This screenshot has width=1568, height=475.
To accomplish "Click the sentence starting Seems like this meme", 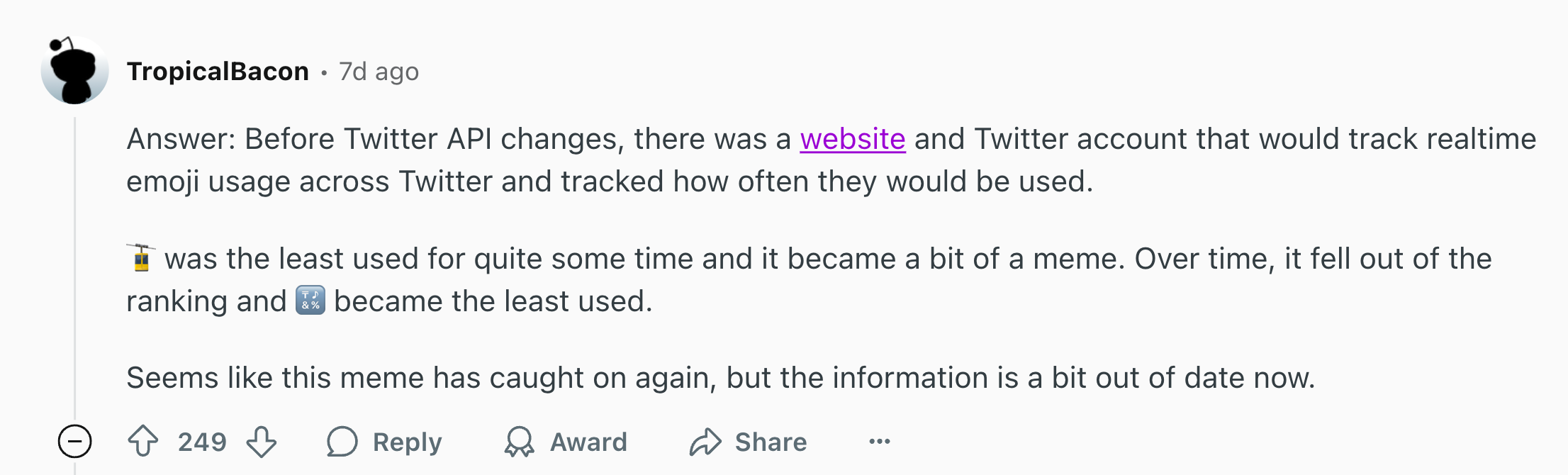I will (720, 378).
